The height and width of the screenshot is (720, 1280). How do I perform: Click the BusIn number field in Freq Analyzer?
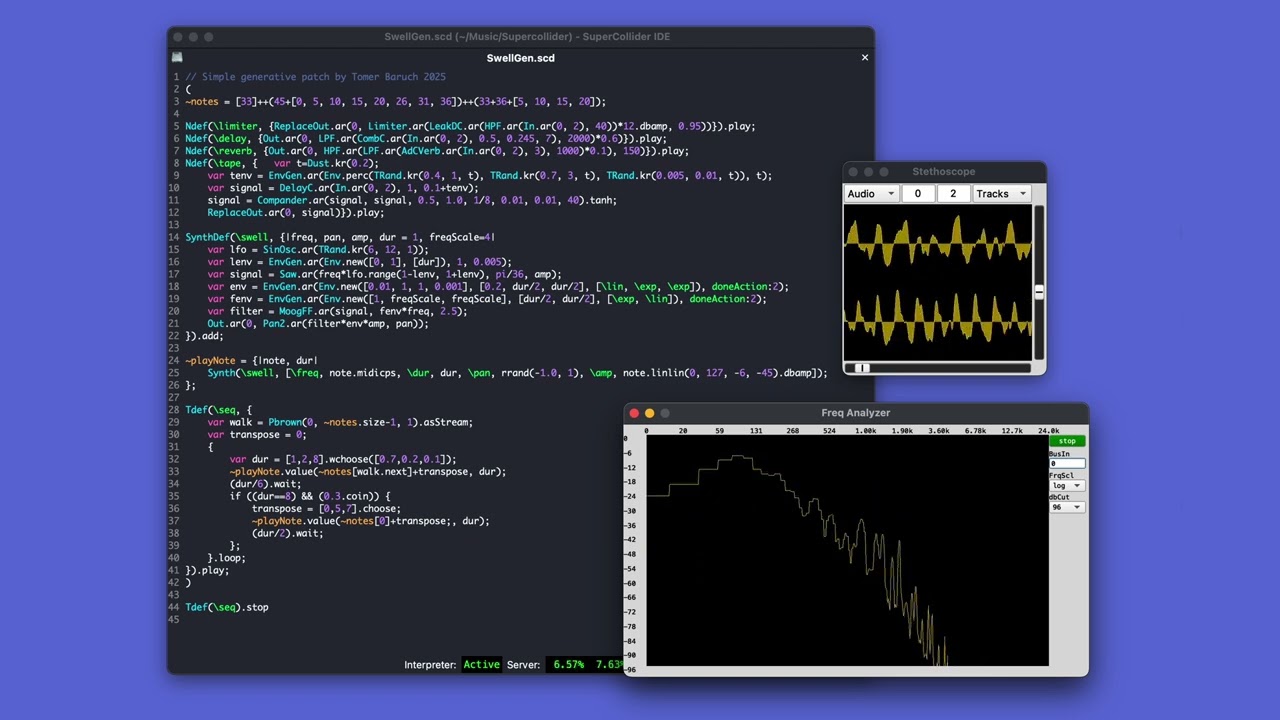click(1066, 464)
